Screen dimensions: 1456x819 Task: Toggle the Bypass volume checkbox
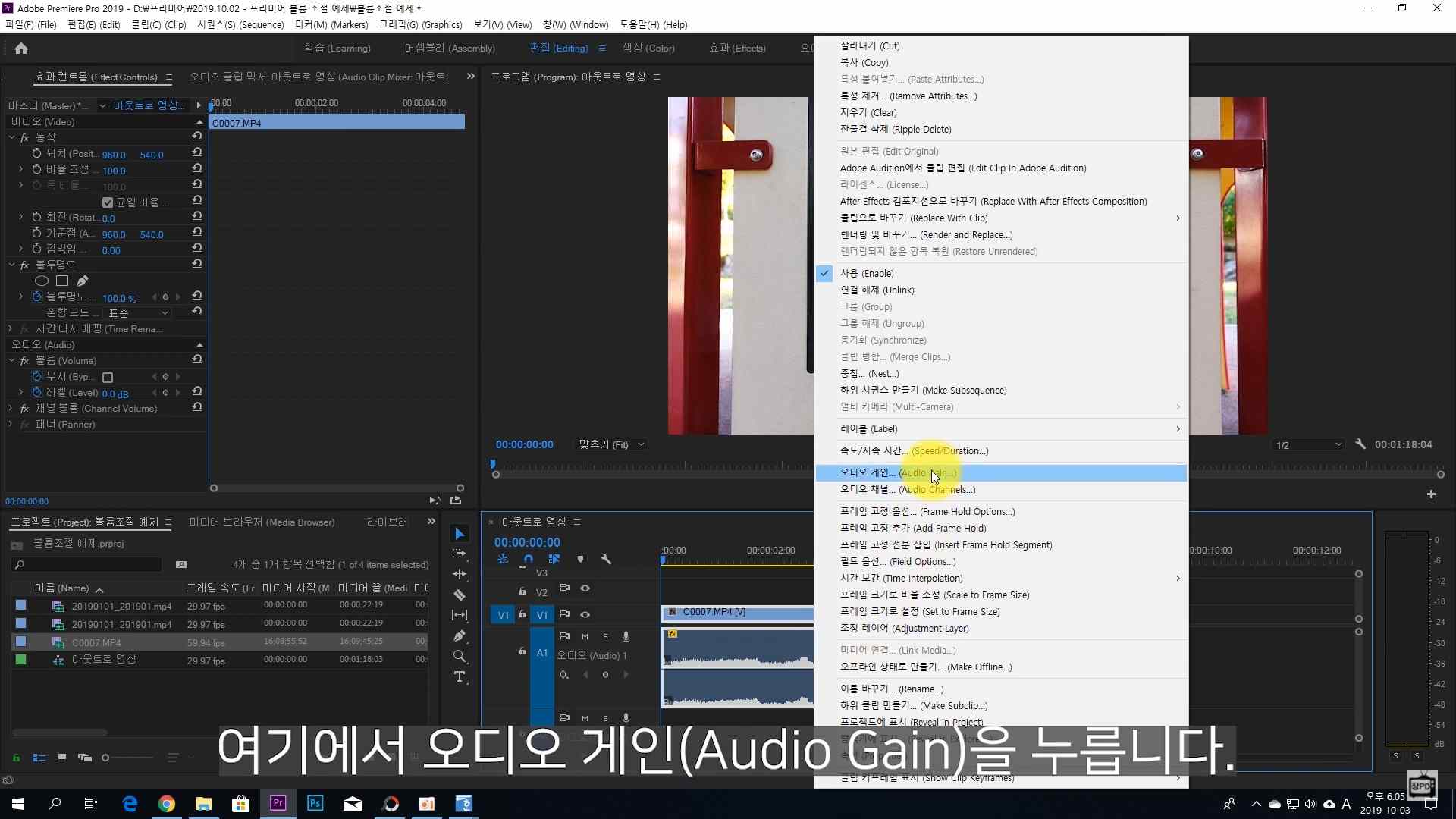(108, 378)
